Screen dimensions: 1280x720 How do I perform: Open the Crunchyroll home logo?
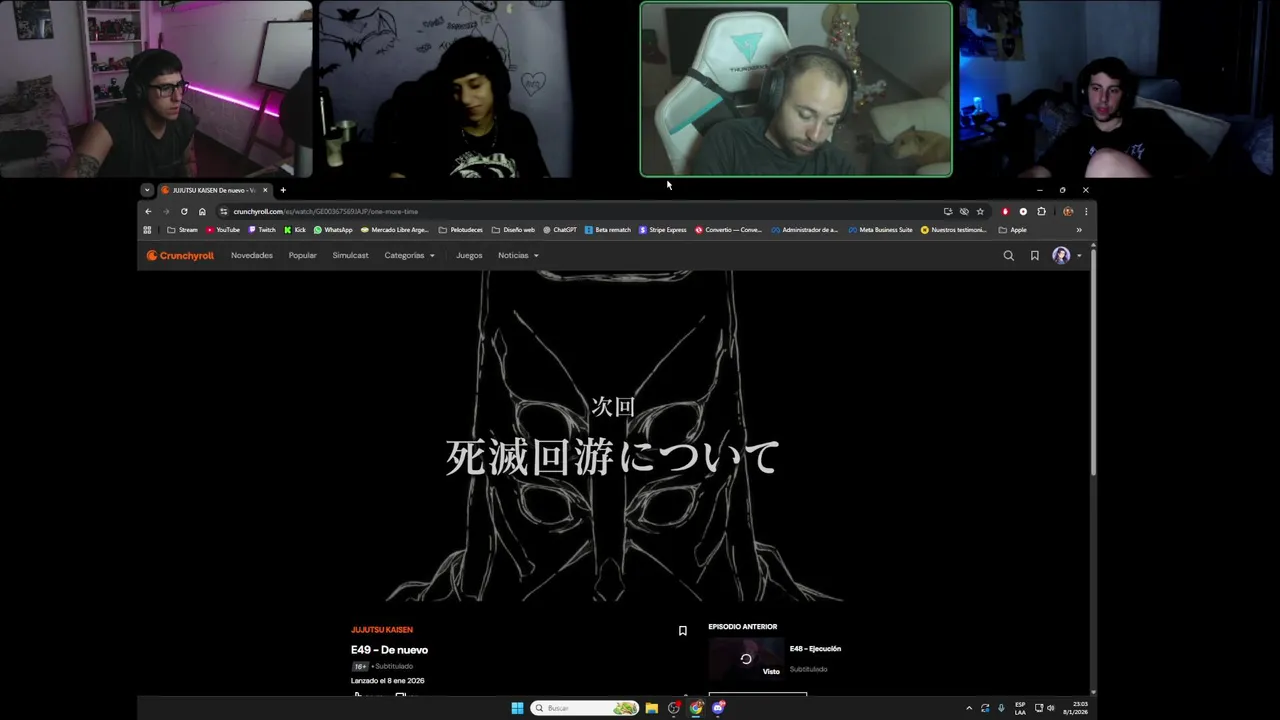pos(180,255)
